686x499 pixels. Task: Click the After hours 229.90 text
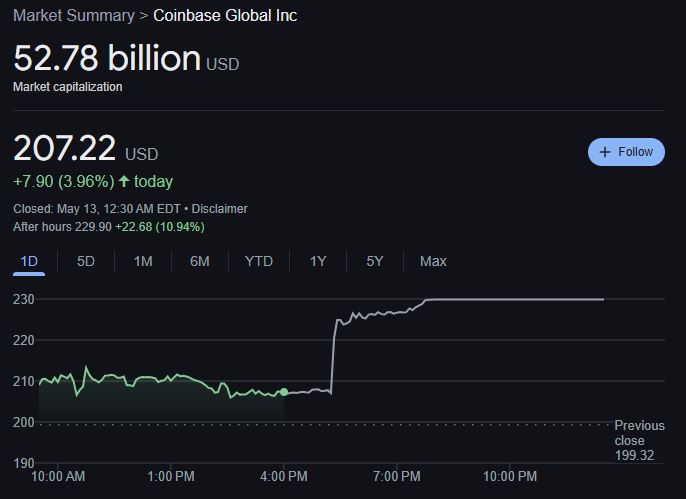point(62,227)
